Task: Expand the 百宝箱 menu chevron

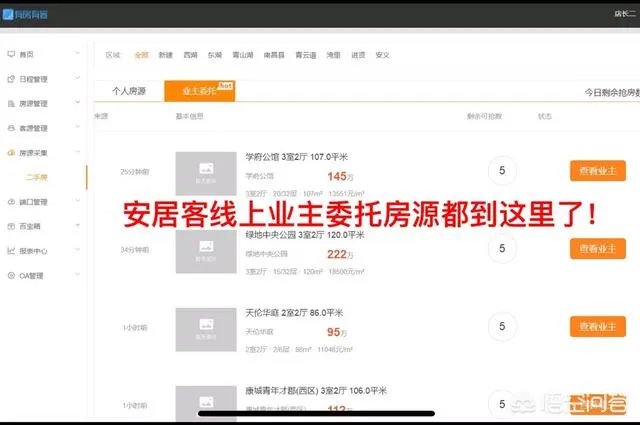Action: [77, 225]
